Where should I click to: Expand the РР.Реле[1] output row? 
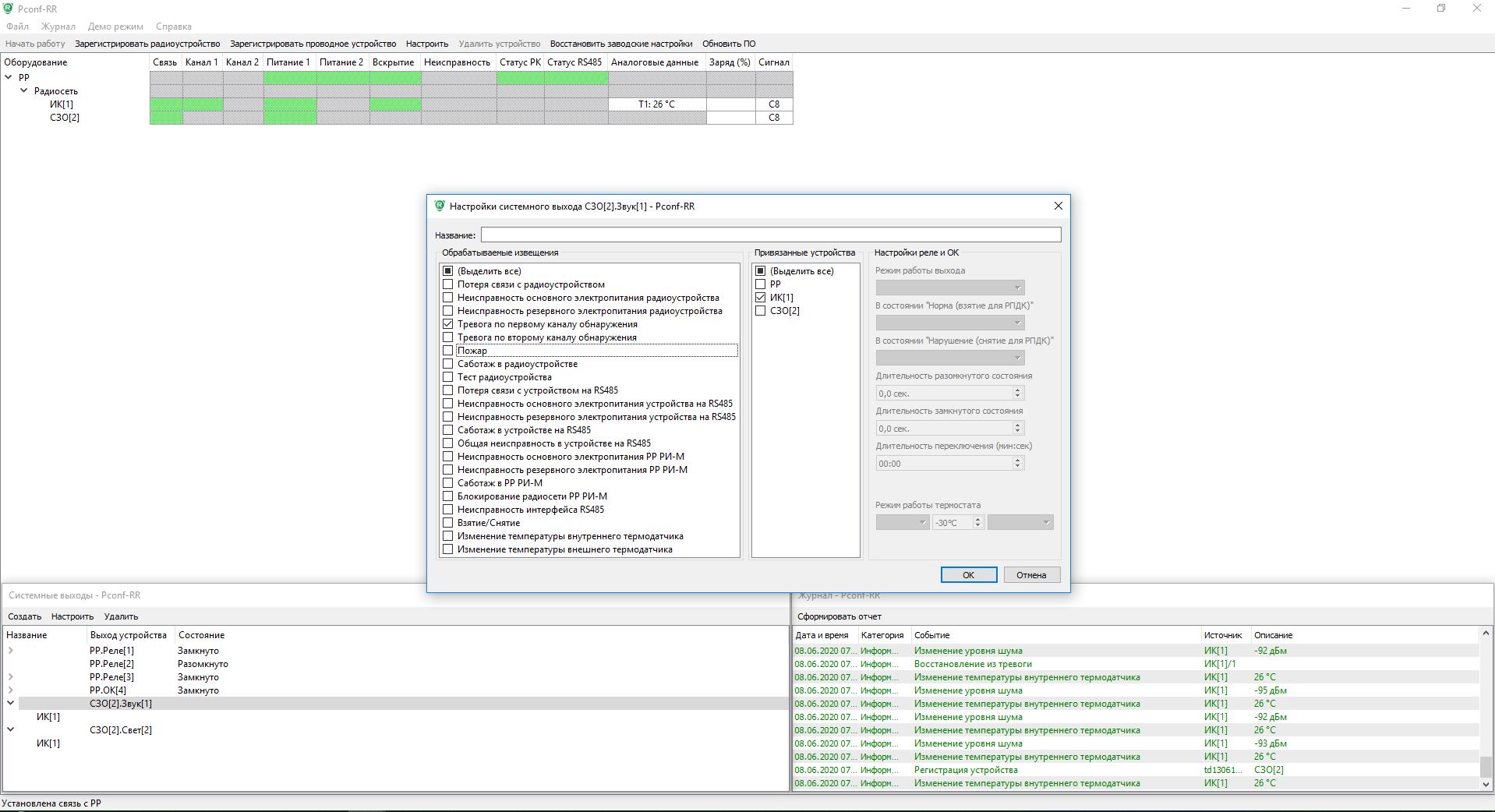11,651
